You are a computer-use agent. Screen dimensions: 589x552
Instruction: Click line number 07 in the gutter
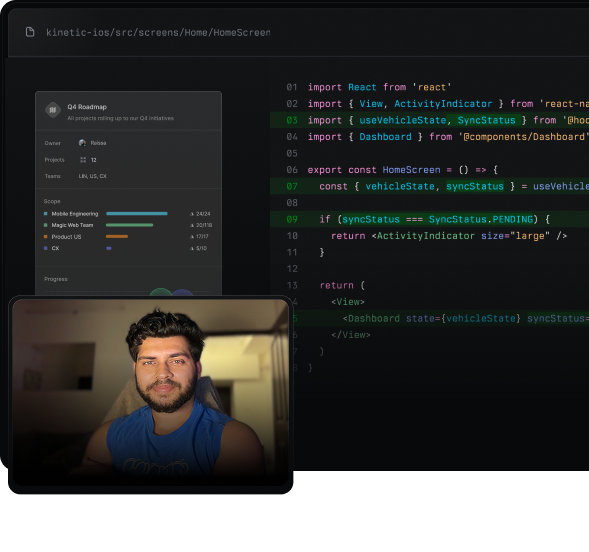pos(292,186)
